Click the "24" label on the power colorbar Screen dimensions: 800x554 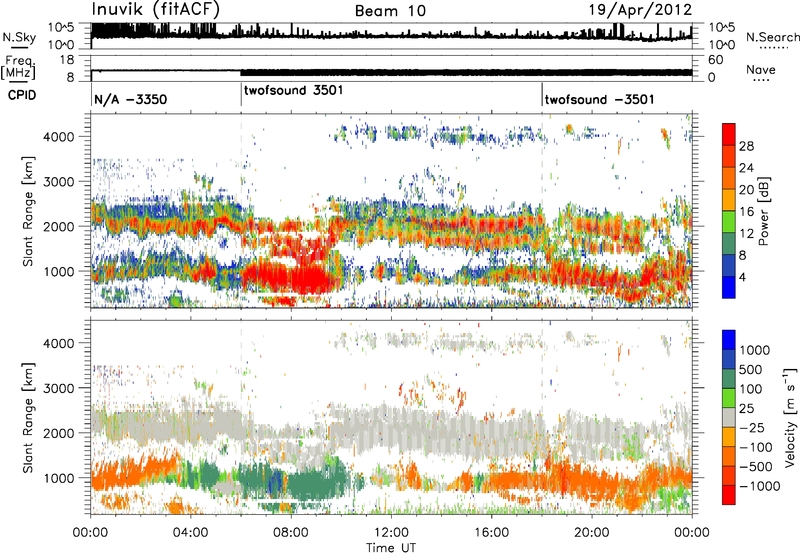pos(746,168)
